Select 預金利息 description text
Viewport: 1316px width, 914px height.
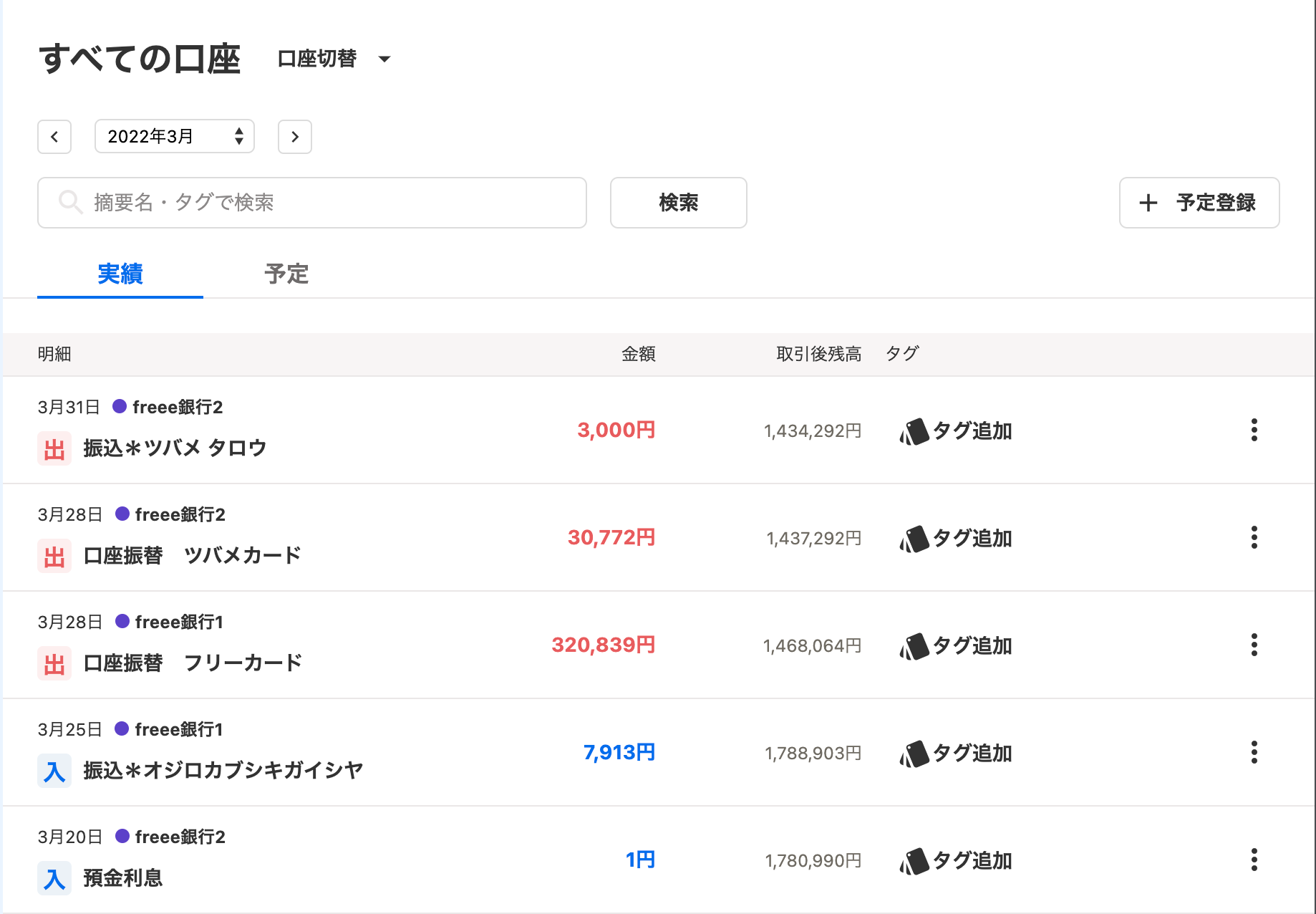tap(123, 878)
